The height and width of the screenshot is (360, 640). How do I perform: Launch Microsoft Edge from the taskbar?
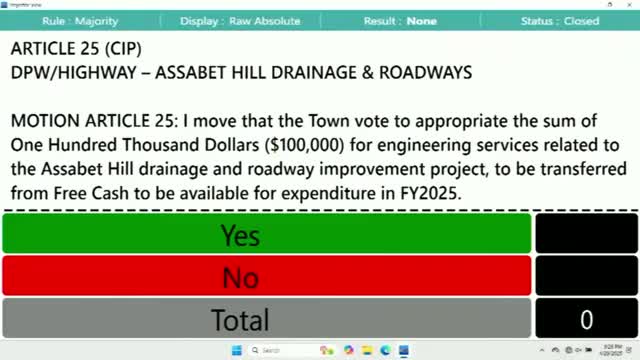pos(385,350)
